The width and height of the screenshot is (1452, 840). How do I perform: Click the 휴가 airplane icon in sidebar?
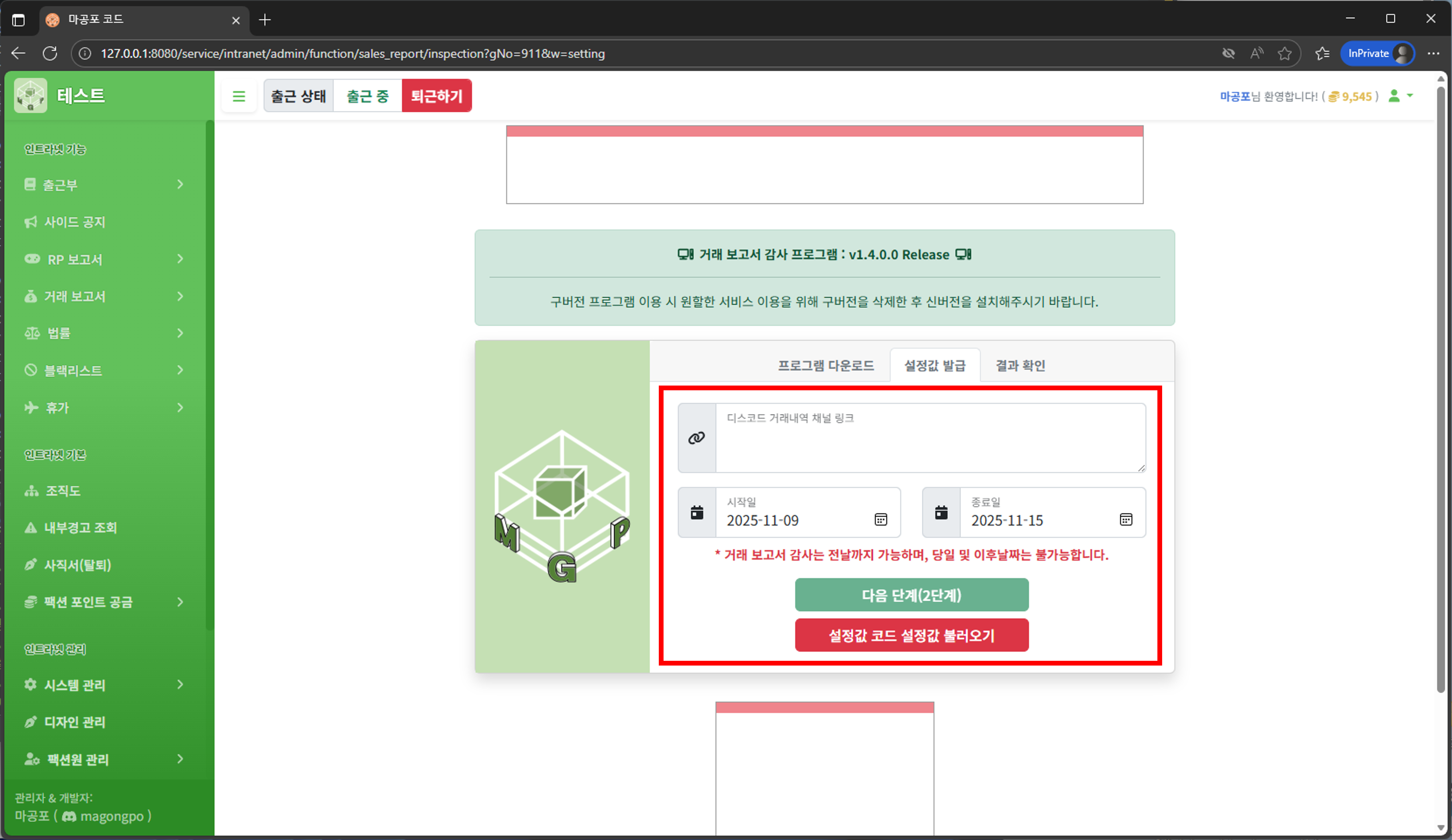tap(31, 407)
